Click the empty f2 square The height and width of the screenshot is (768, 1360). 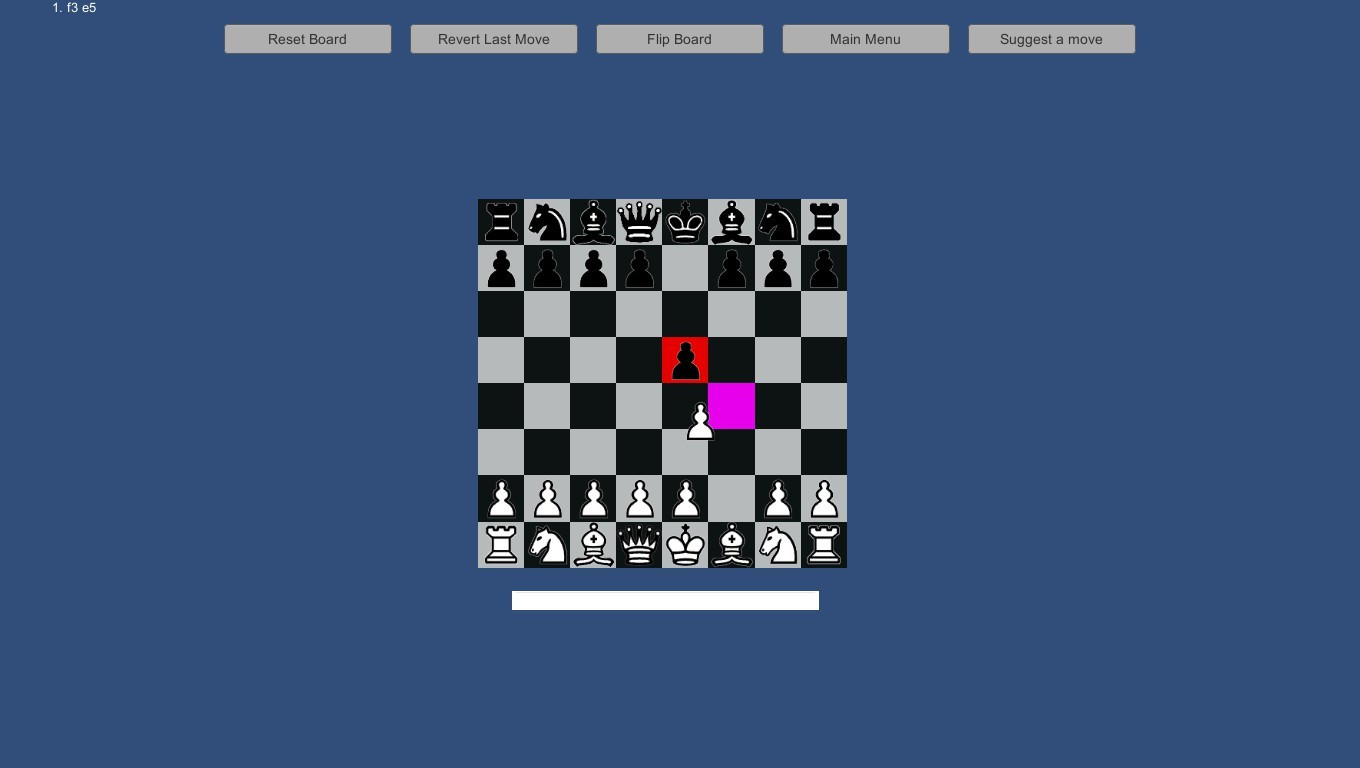731,499
